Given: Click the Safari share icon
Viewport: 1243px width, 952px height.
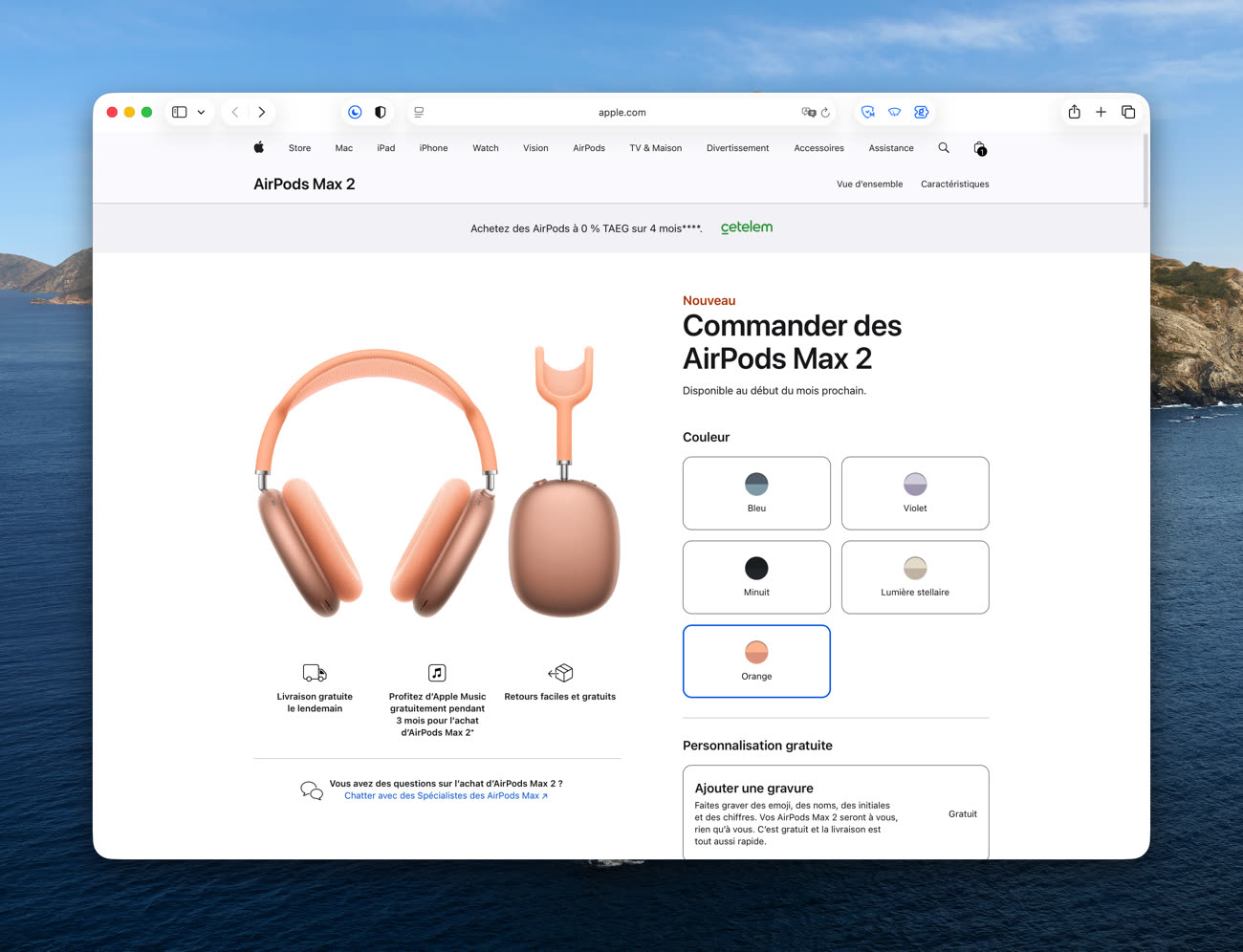Looking at the screenshot, I should point(1074,112).
